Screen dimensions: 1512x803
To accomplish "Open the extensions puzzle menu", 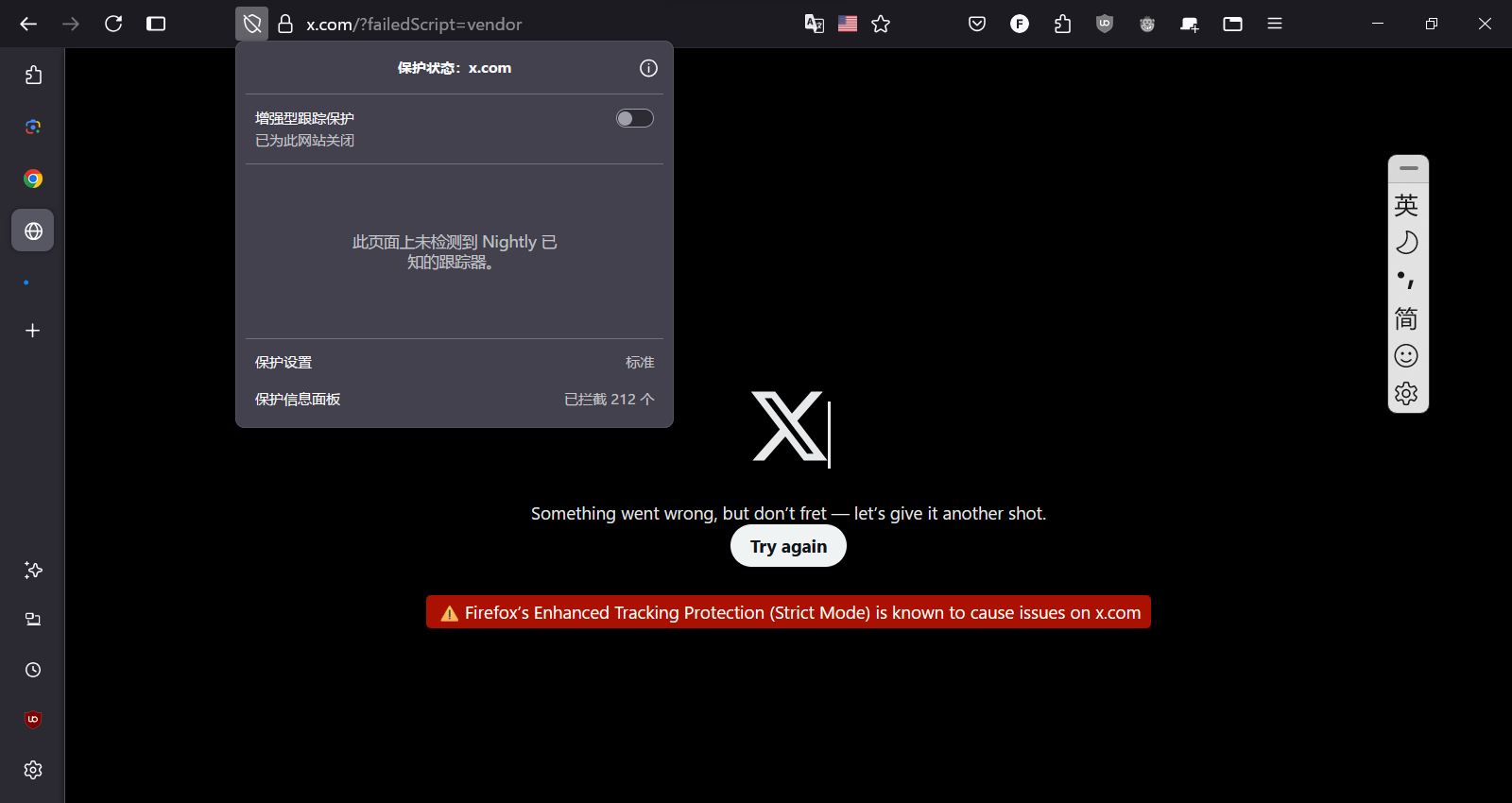I will [x=1062, y=24].
